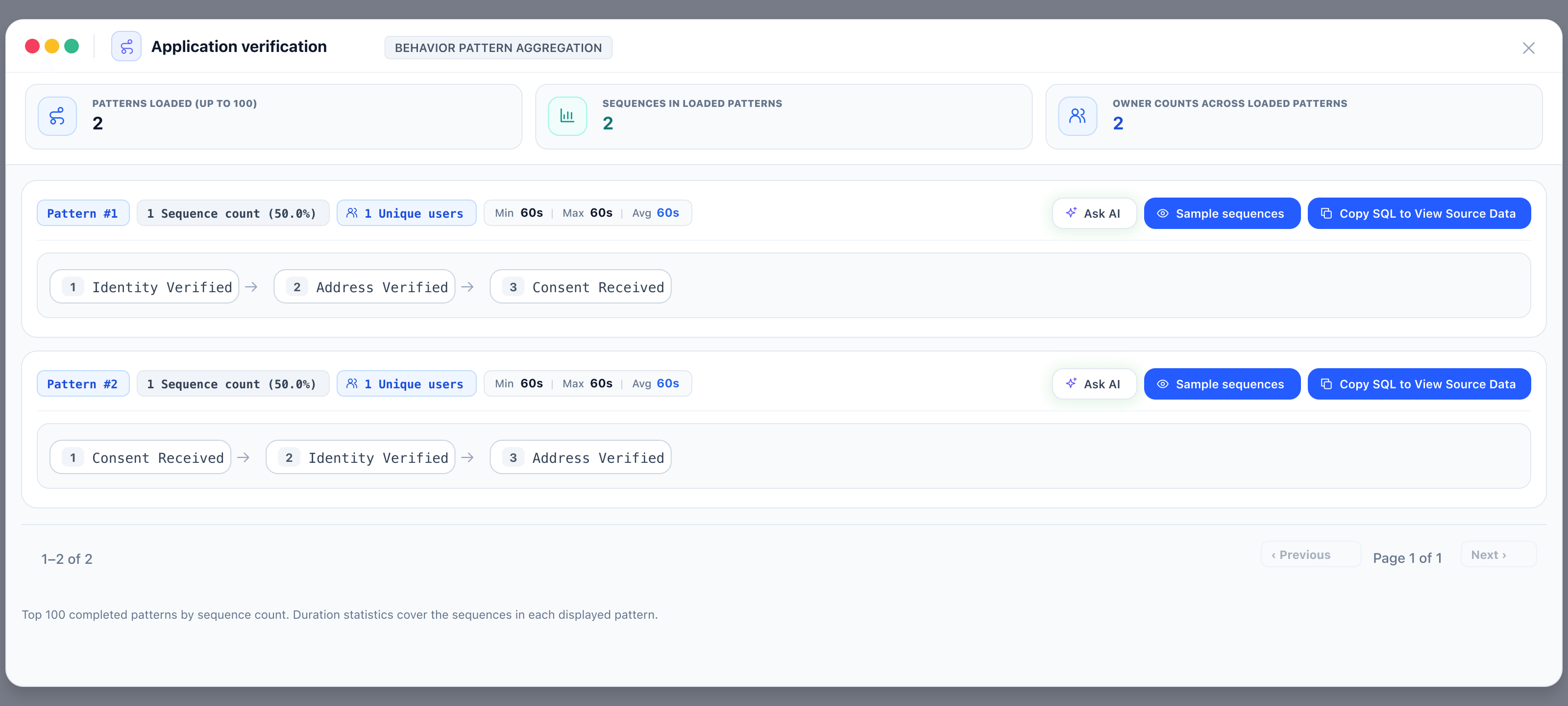This screenshot has width=1568, height=706.
Task: Click the Consent Received step in Pattern #2
Action: coord(140,457)
